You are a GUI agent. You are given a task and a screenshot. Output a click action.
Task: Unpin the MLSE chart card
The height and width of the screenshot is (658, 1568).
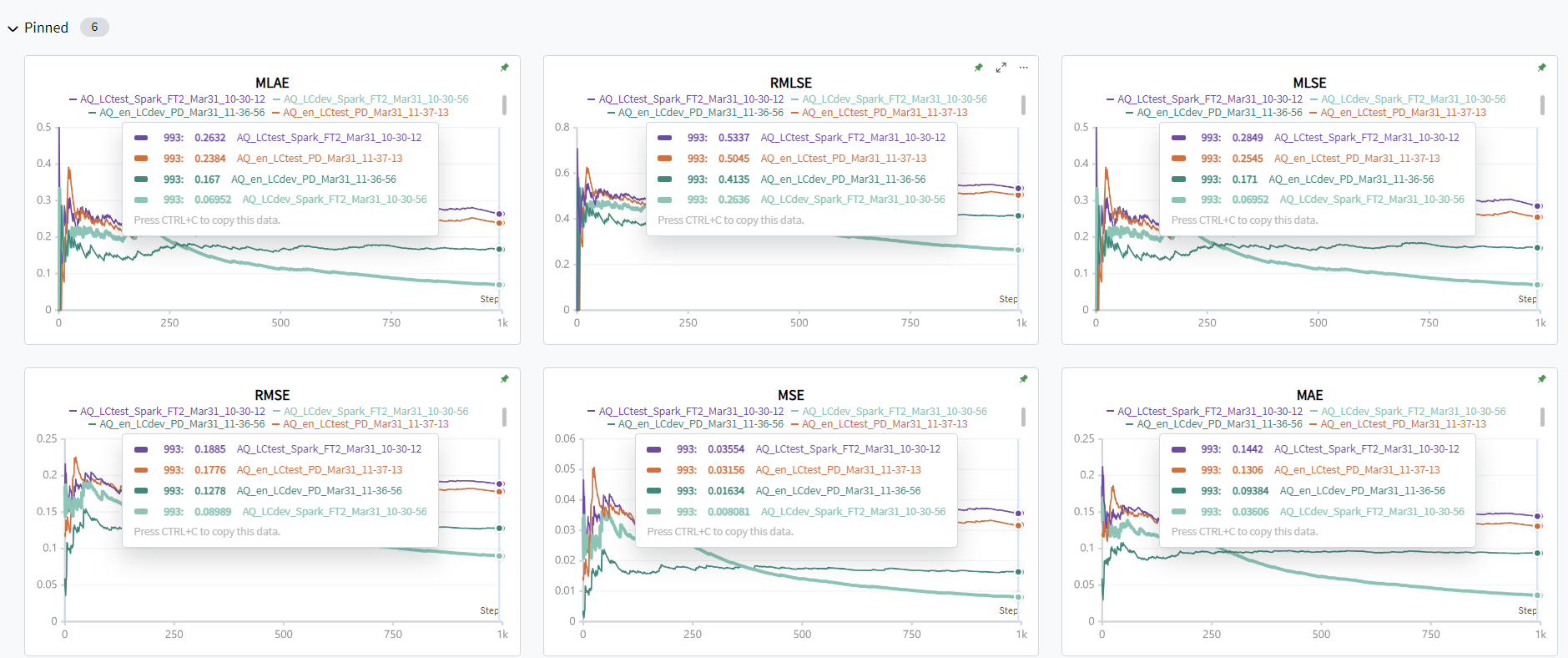click(x=1541, y=68)
